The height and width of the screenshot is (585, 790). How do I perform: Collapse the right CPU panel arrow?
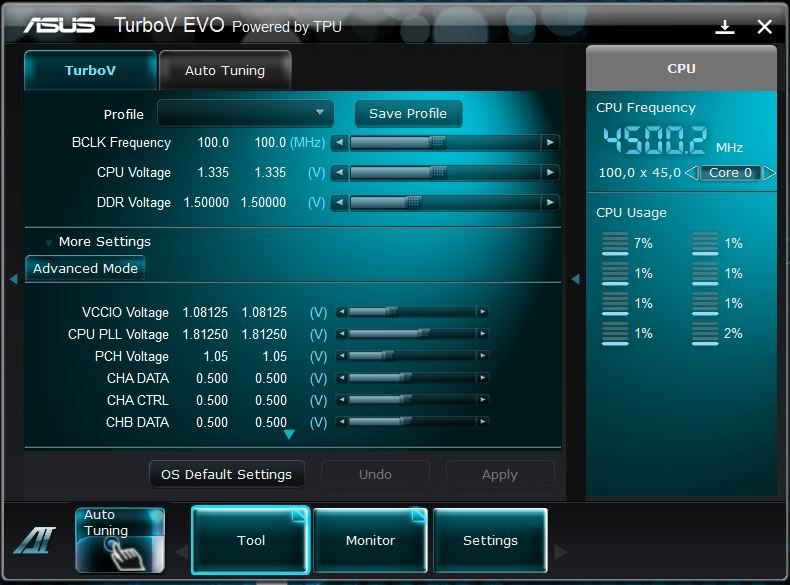(x=575, y=279)
